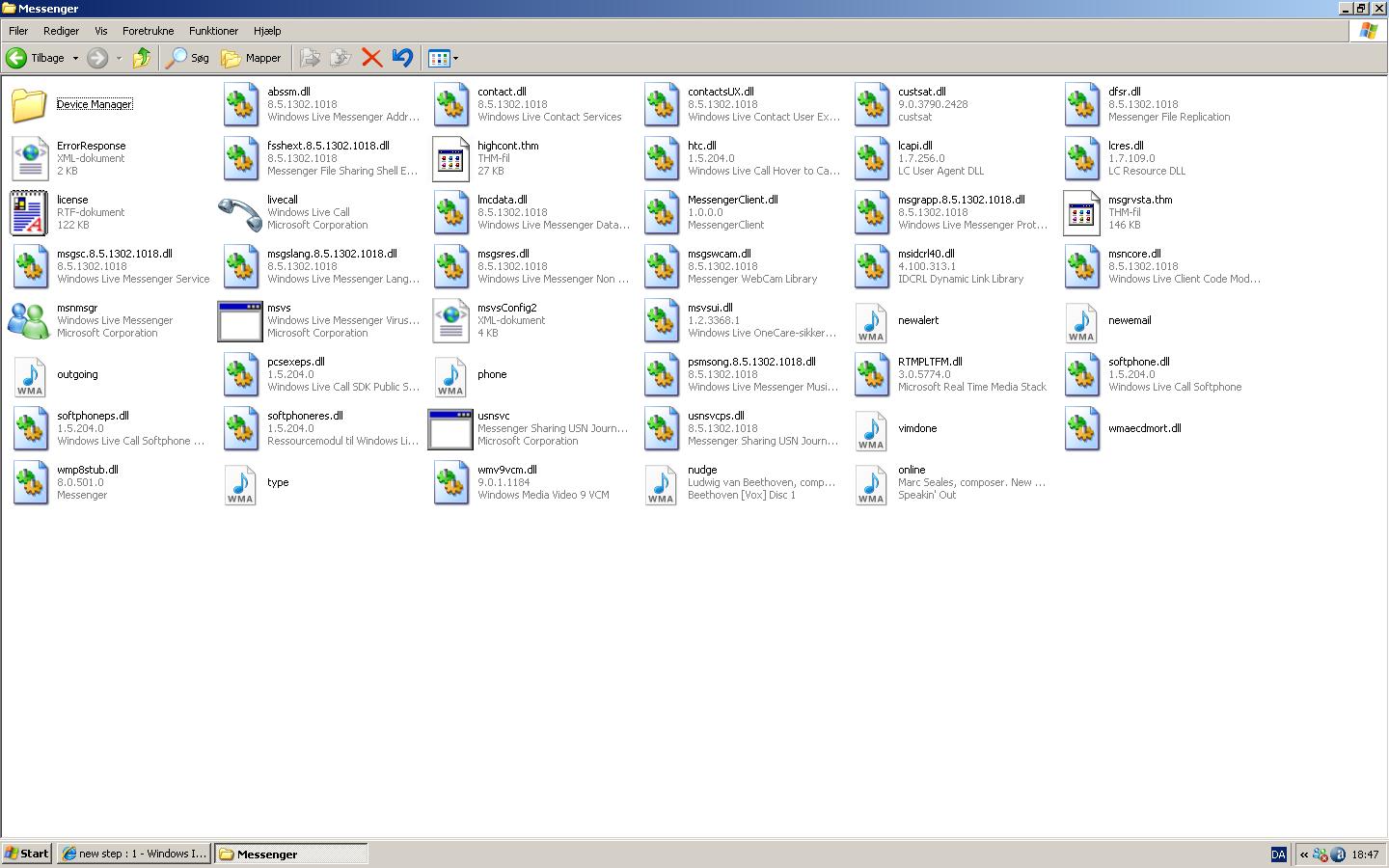Screen dimensions: 1389x868
Task: Select the Device Manager folder icon
Action: [x=29, y=104]
